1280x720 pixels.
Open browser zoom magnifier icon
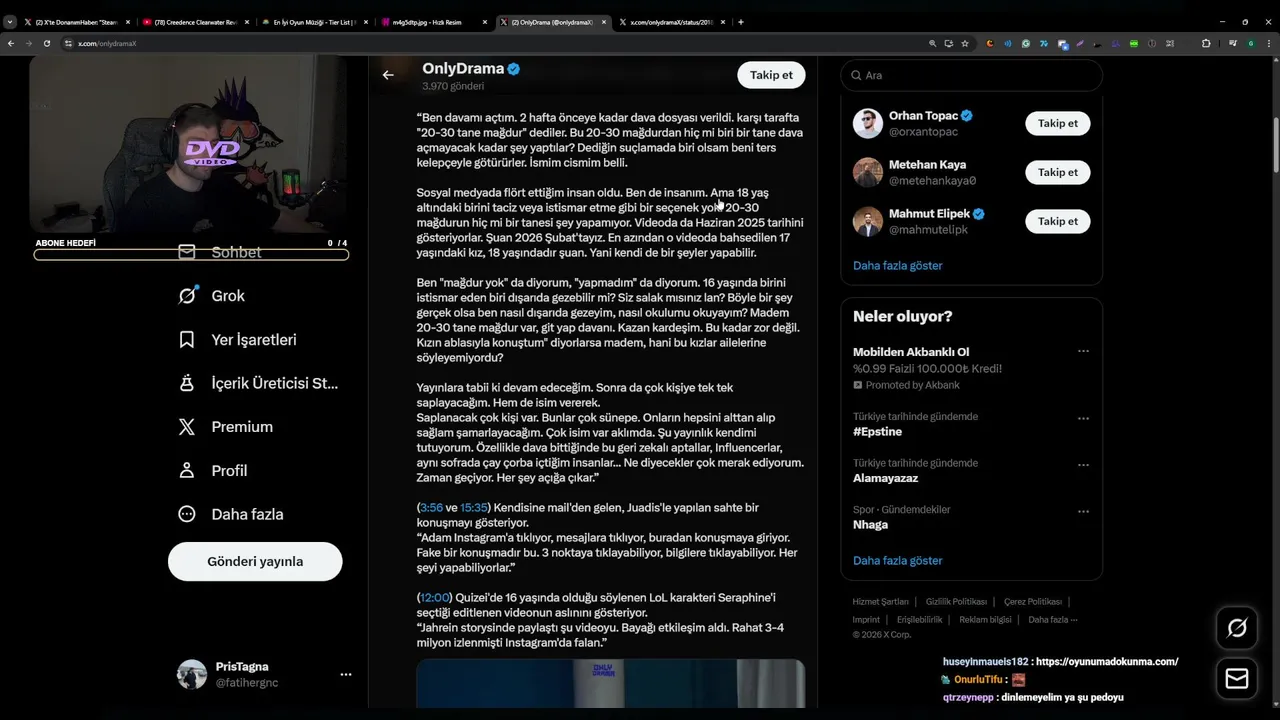tap(933, 43)
